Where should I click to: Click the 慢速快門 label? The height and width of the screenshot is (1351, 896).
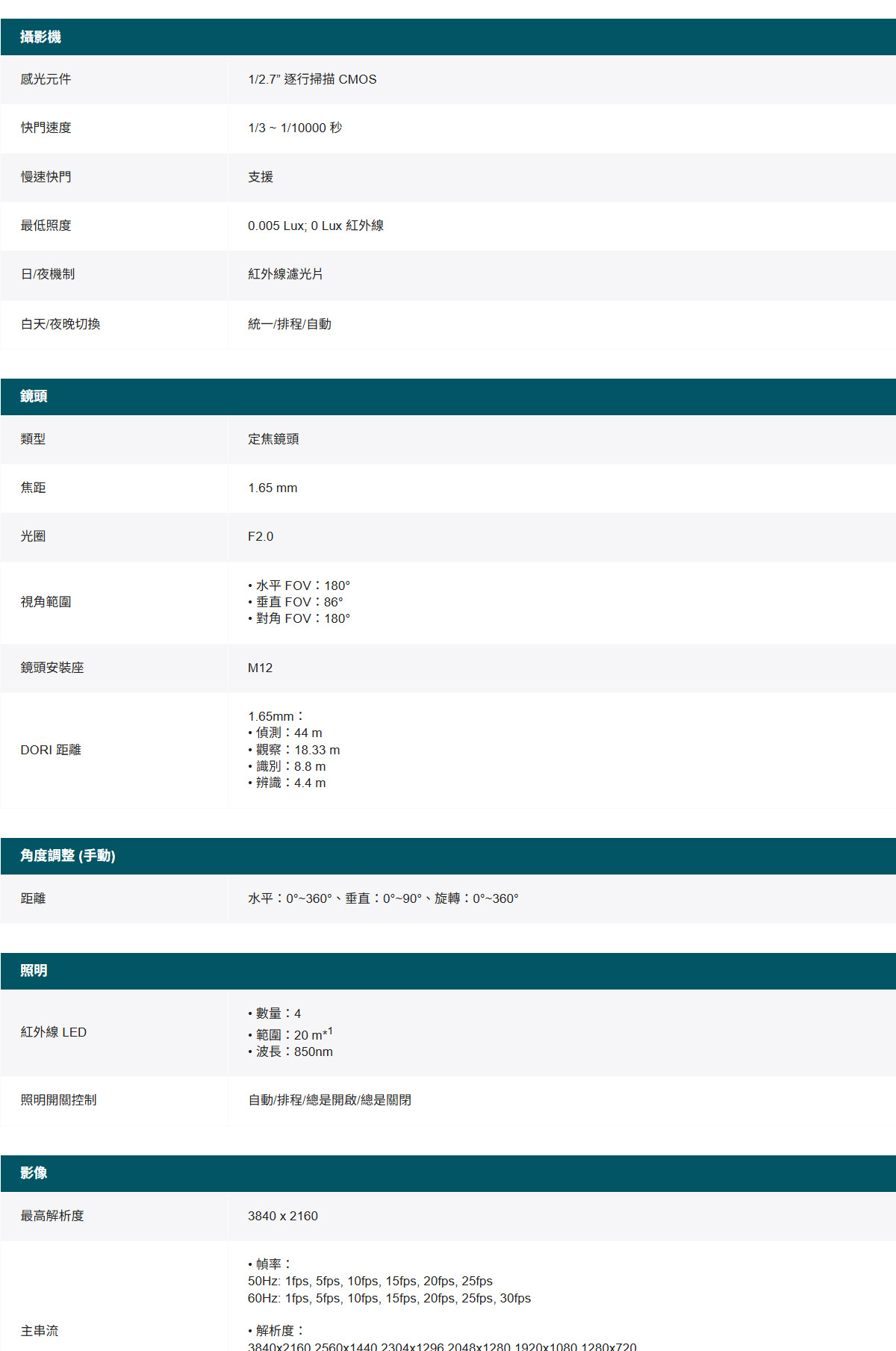coord(46,177)
